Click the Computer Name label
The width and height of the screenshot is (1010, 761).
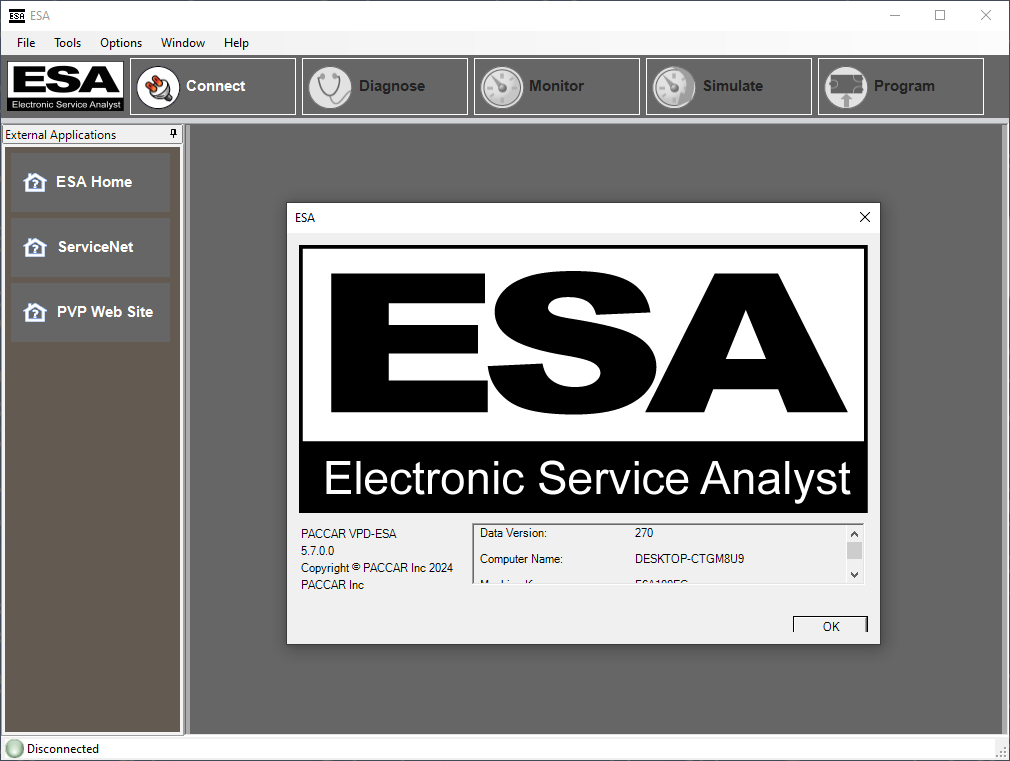click(x=521, y=559)
